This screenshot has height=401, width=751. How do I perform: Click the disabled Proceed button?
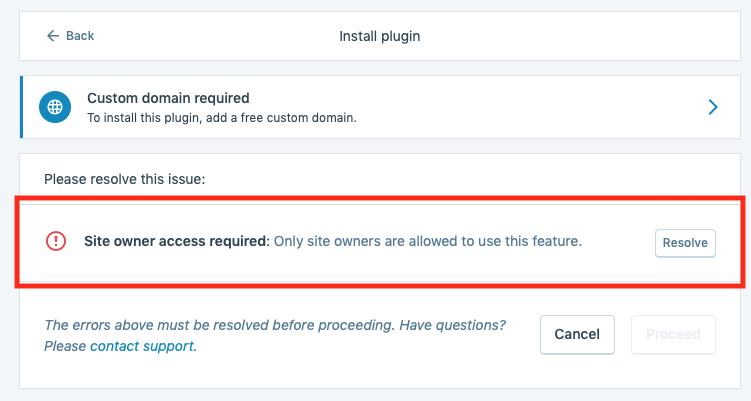click(x=673, y=334)
